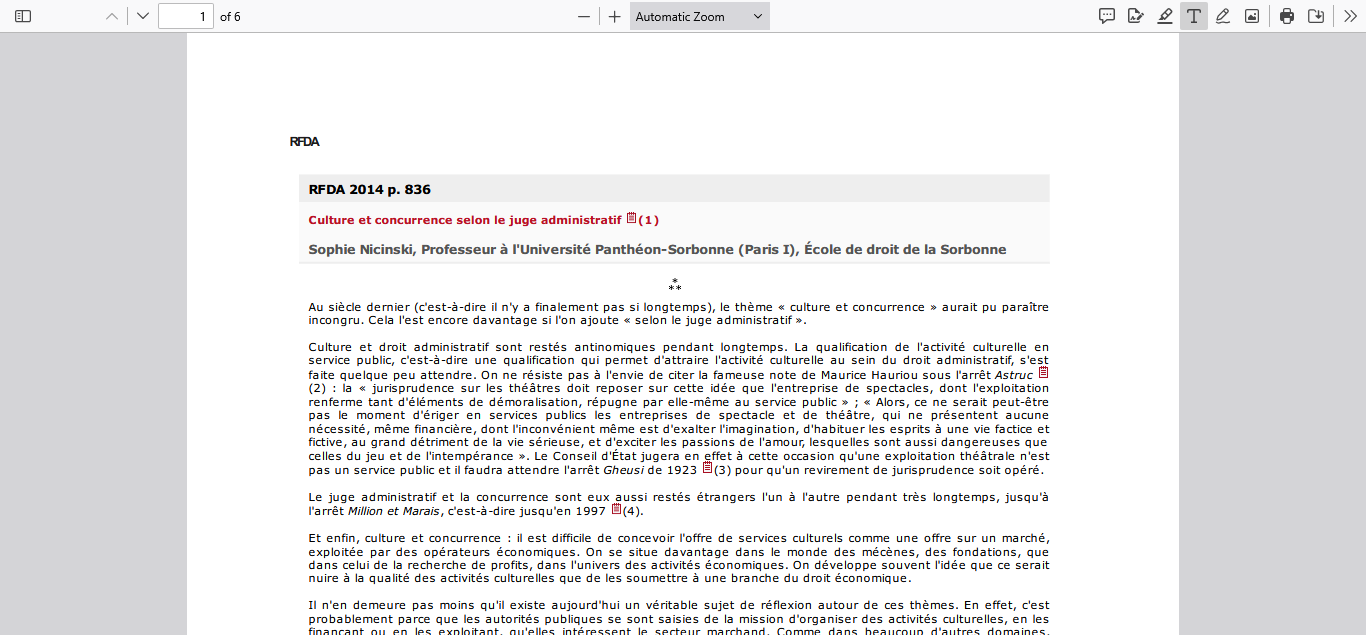Click paragraph starting 'Et enfin, culture et concurrence'
1366x635 pixels.
pyautogui.click(x=679, y=558)
